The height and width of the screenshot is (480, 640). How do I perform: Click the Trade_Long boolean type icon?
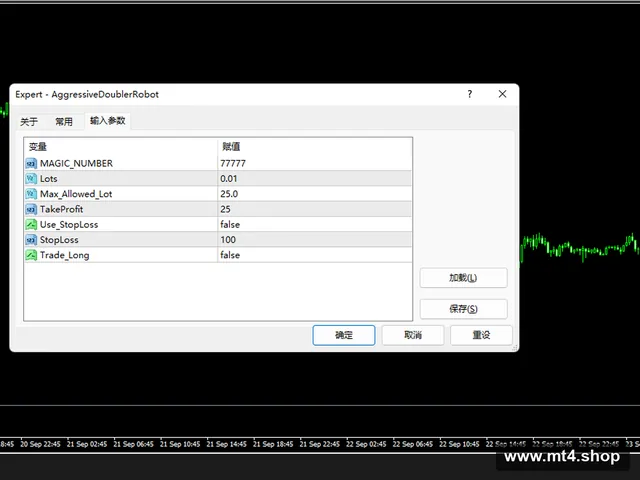31,255
